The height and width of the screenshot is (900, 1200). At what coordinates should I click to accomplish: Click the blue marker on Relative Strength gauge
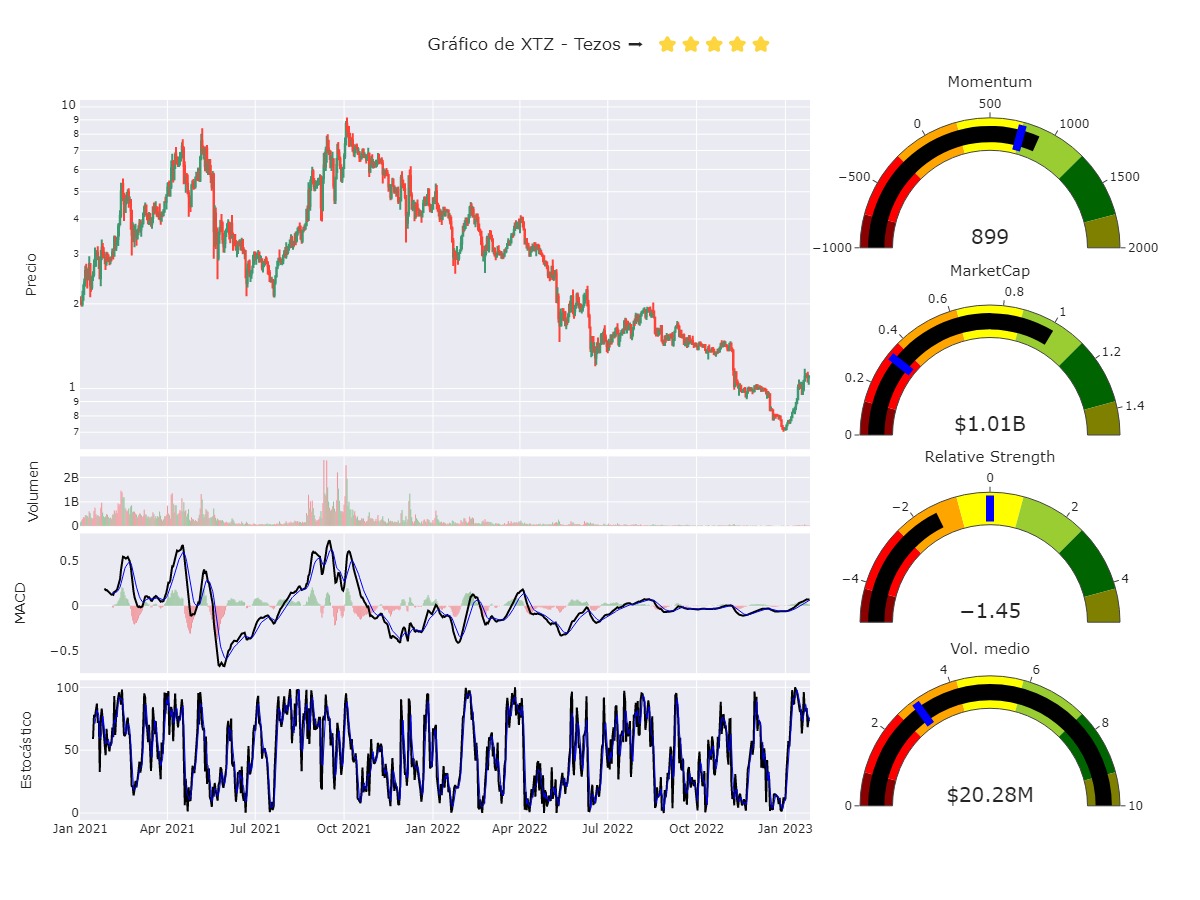click(990, 508)
